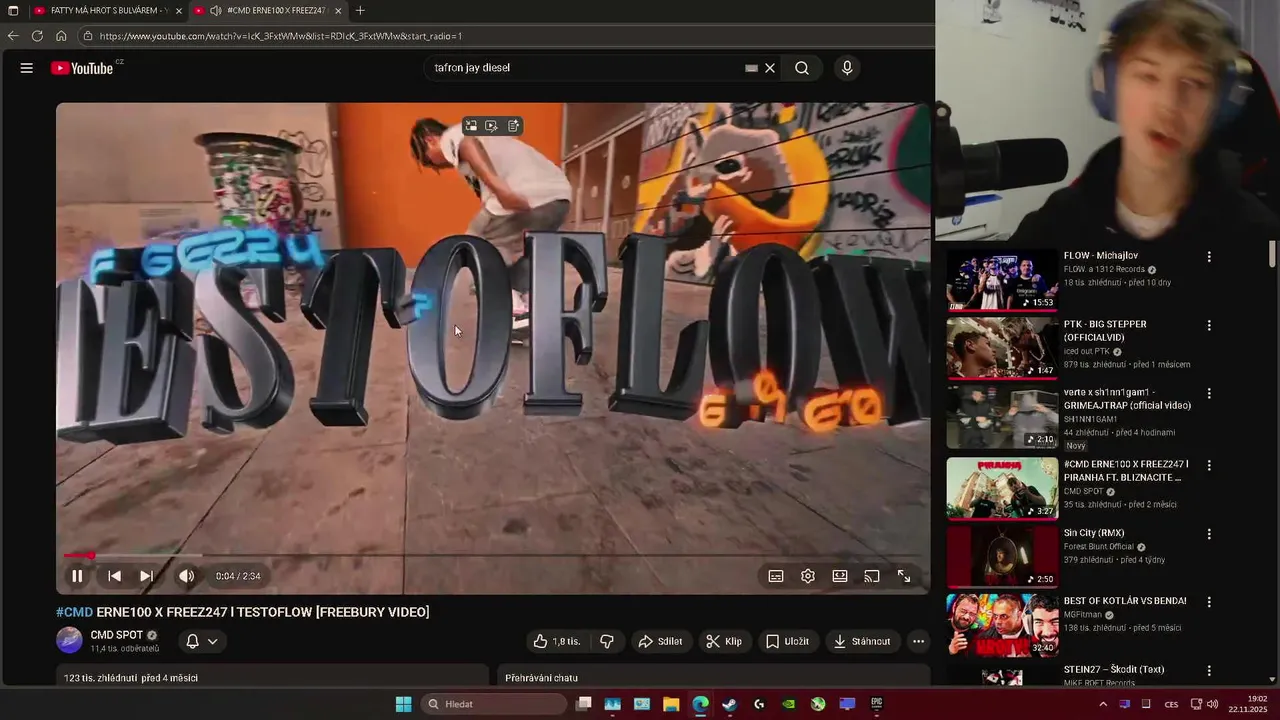Viewport: 1280px width, 720px height.
Task: Open a new browser tab
Action: [360, 11]
